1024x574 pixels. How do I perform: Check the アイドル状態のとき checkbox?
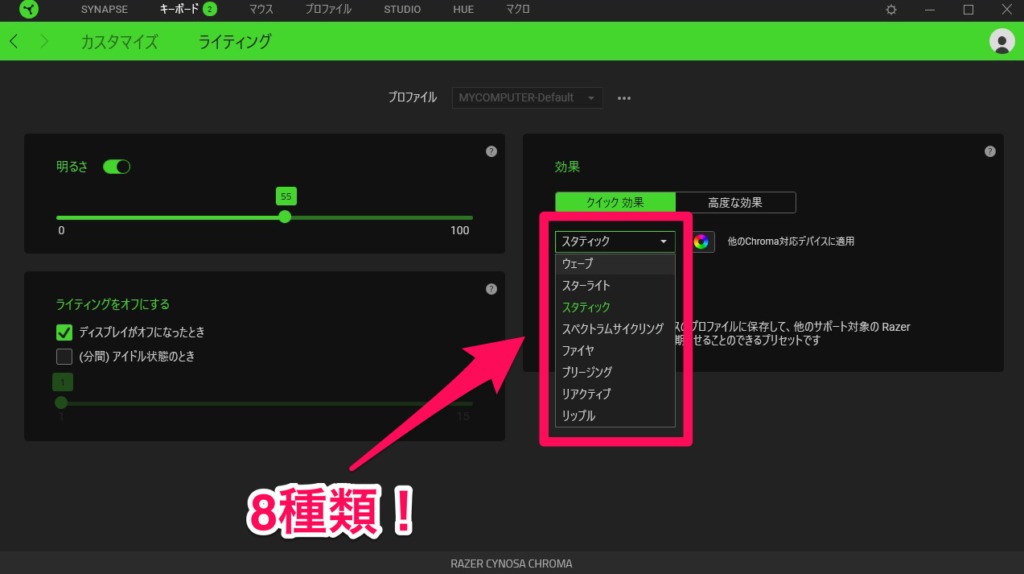pyautogui.click(x=64, y=357)
